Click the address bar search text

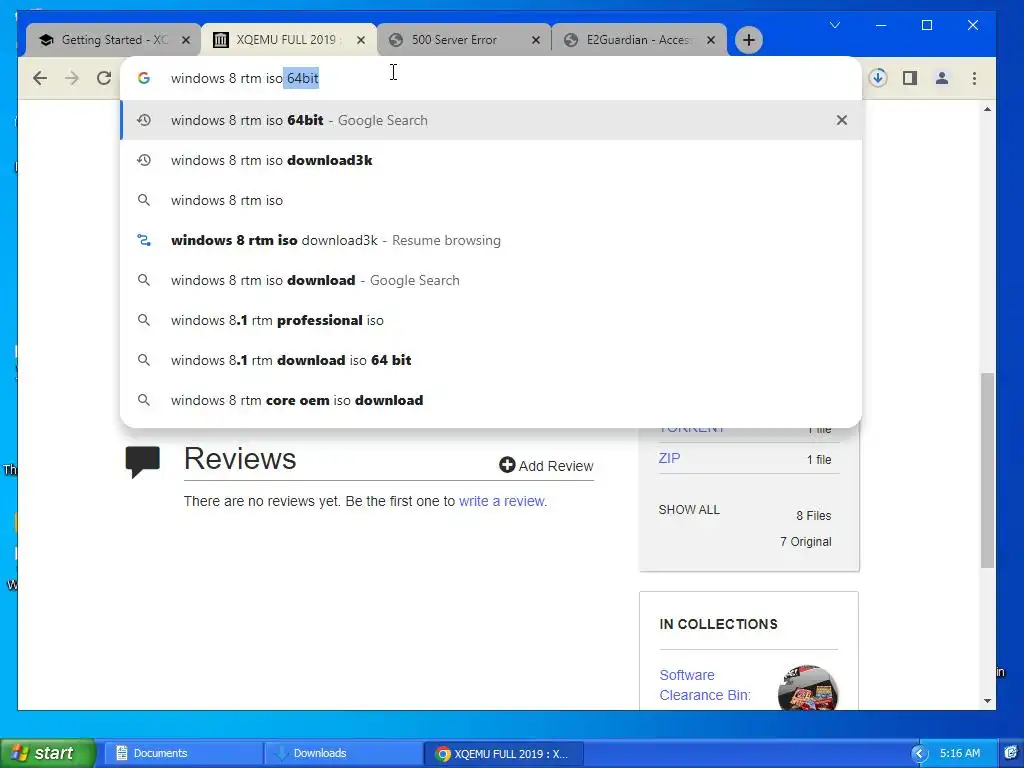(244, 78)
